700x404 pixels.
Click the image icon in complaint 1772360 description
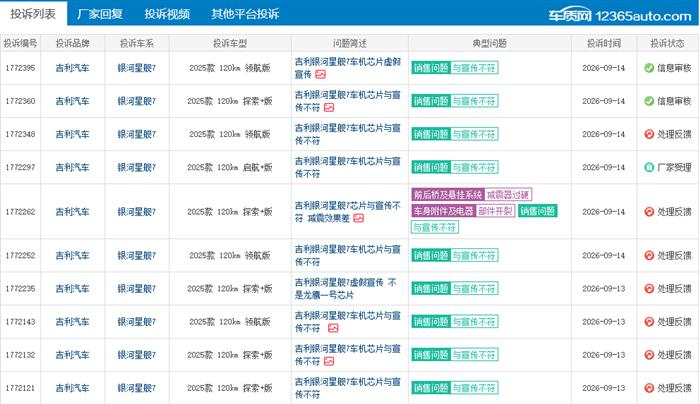point(329,108)
